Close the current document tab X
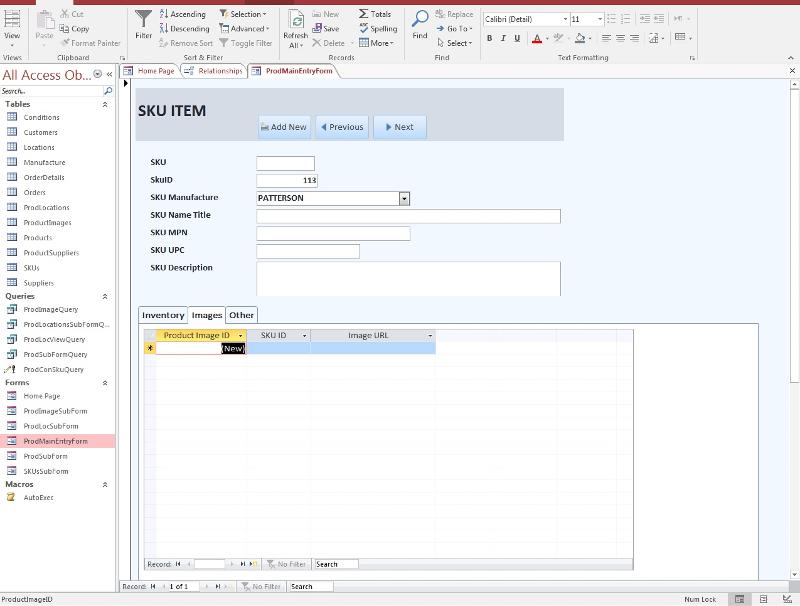This screenshot has height=606, width=800. 792,71
